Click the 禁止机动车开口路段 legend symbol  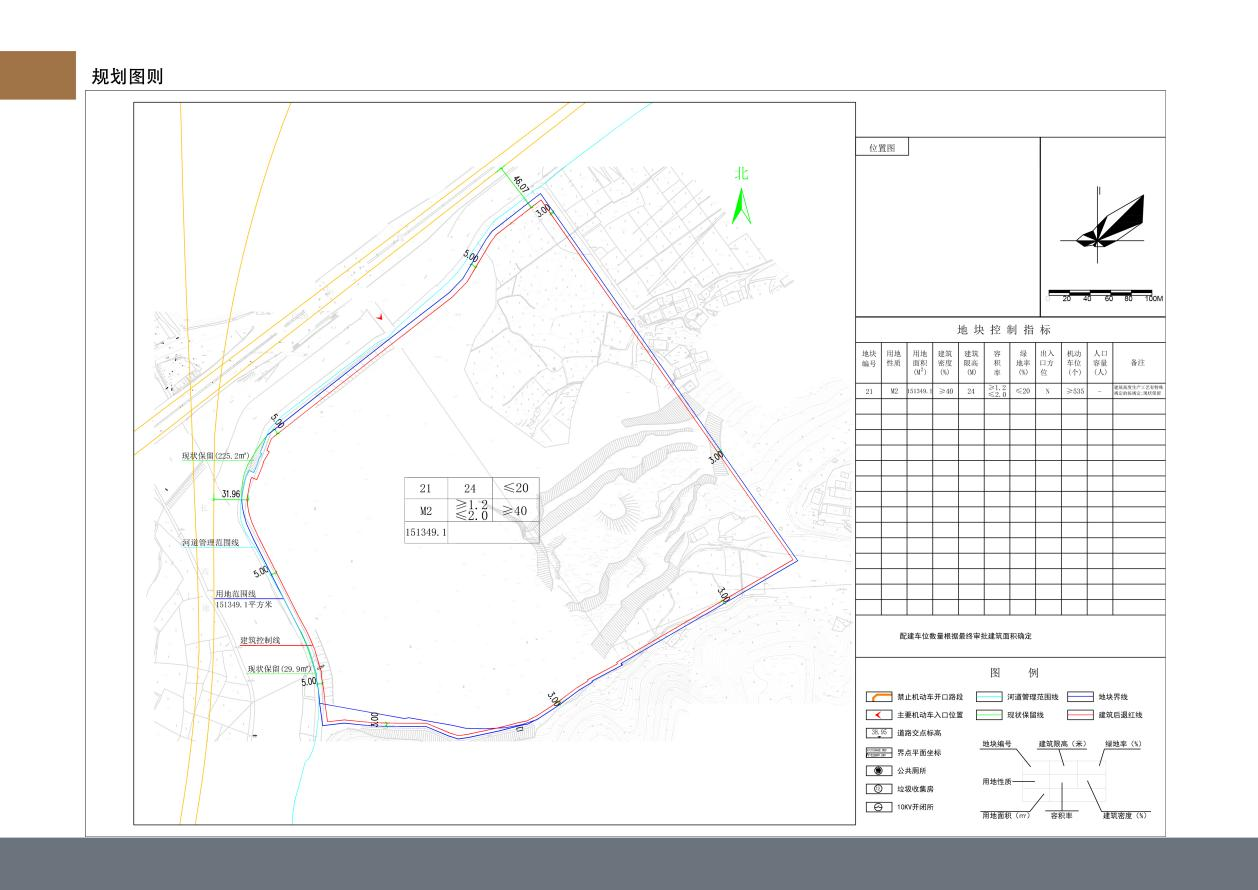pyautogui.click(x=878, y=696)
